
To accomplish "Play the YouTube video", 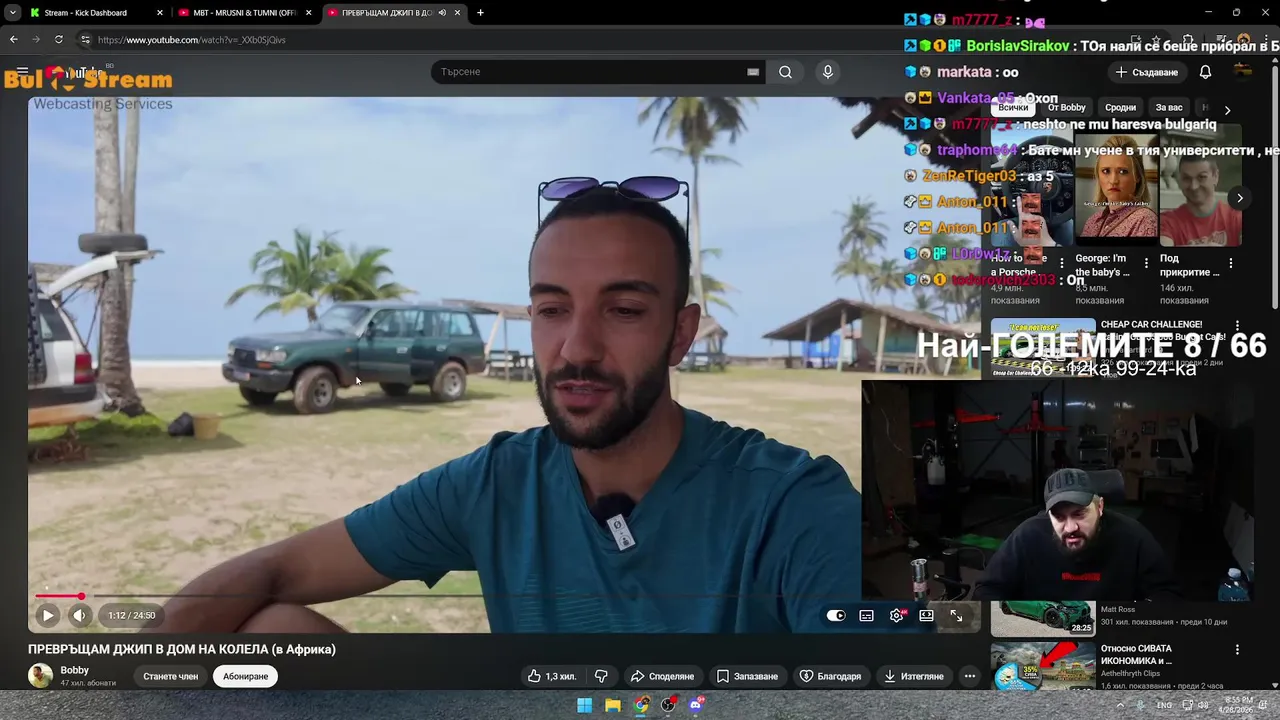I will pyautogui.click(x=47, y=616).
